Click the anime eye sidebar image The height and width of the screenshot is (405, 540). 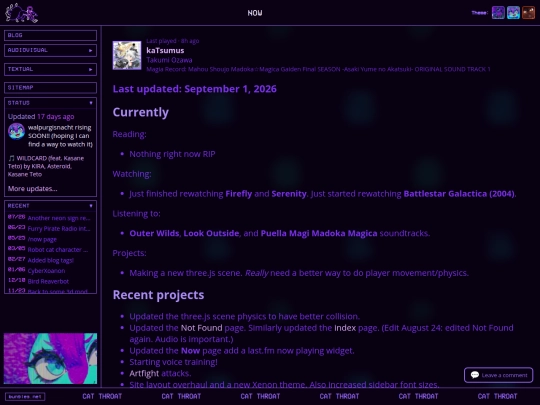[x=50, y=358]
